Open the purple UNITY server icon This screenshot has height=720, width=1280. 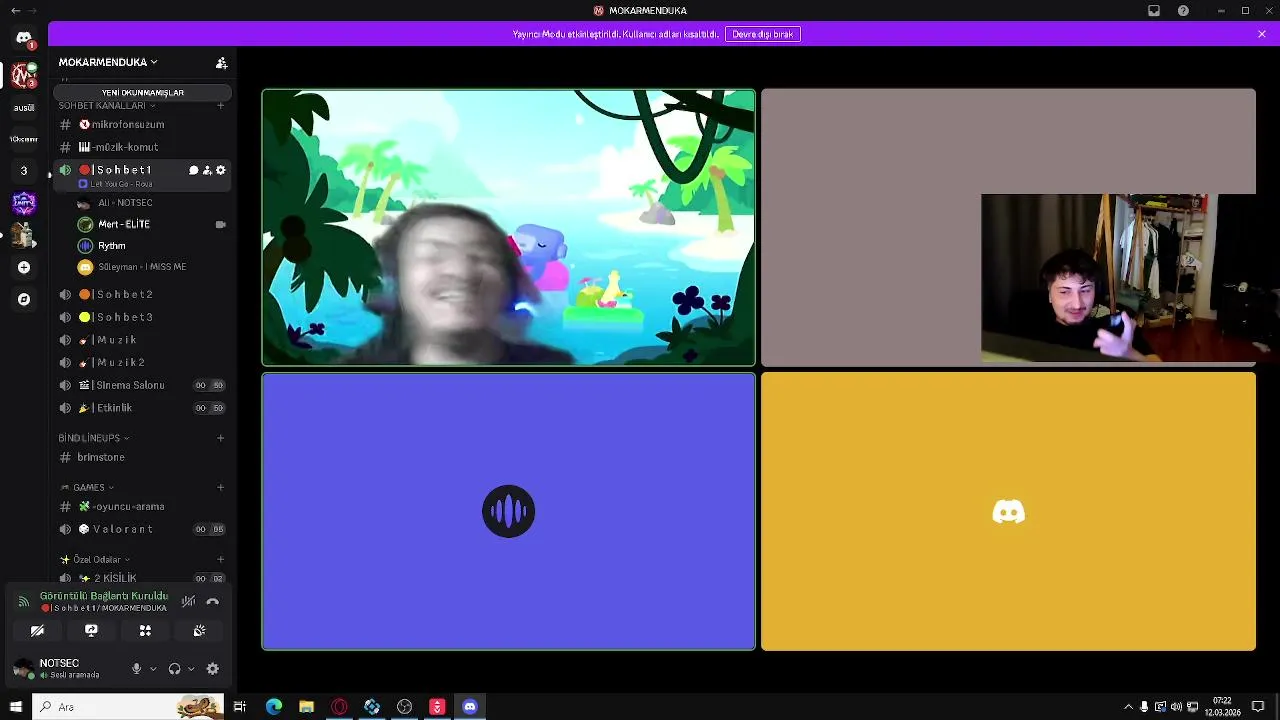pyautogui.click(x=24, y=203)
